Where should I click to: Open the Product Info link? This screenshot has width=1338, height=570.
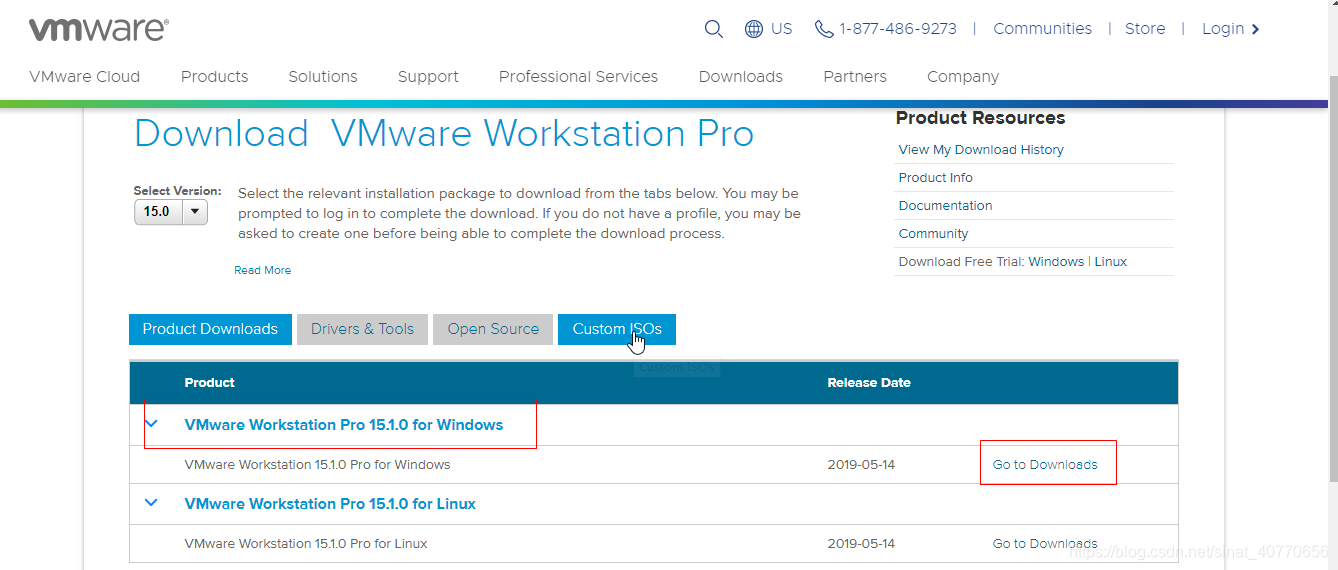(936, 178)
